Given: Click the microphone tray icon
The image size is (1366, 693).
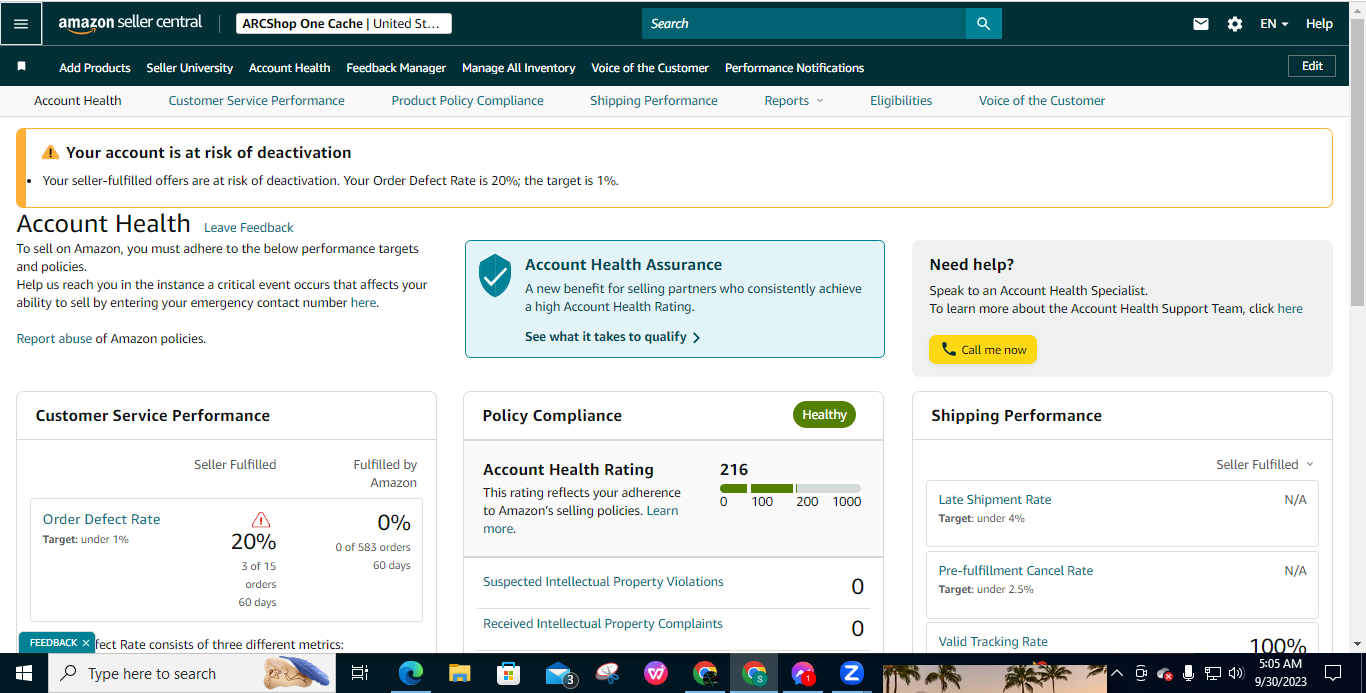Looking at the screenshot, I should tap(1189, 674).
